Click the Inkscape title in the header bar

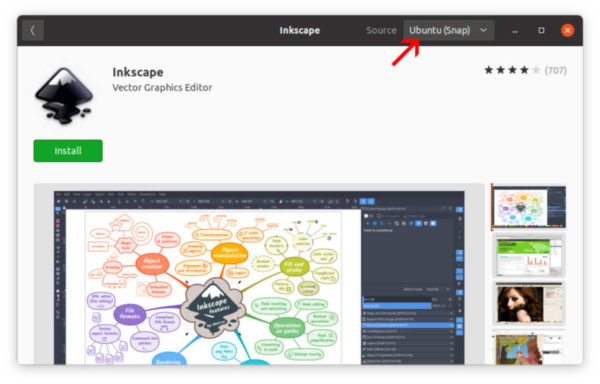[300, 30]
